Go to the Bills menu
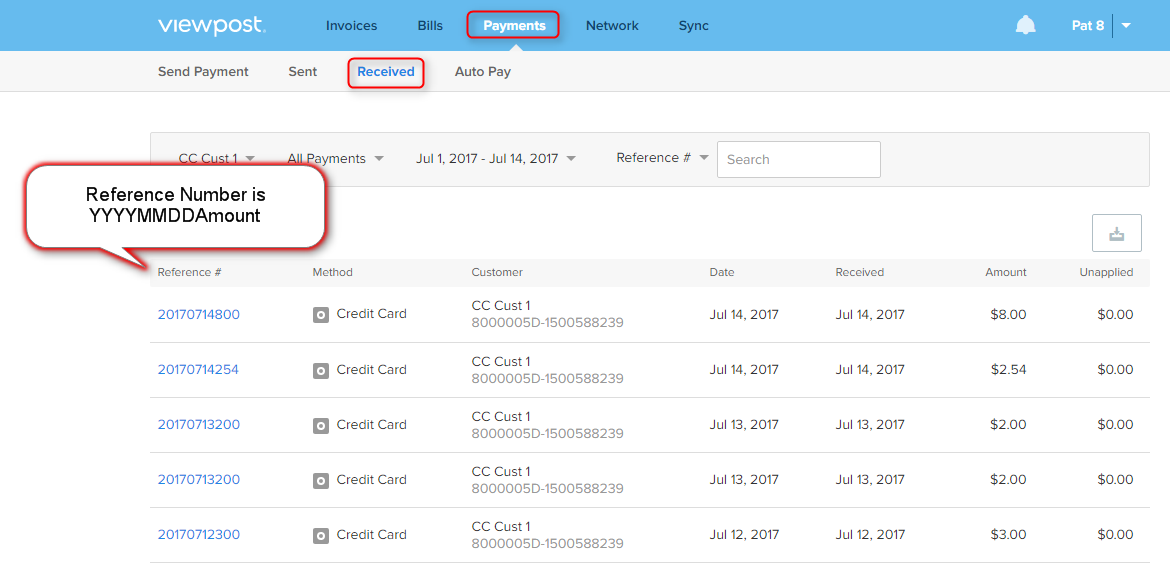Viewport: 1170px width, 573px height. (431, 25)
